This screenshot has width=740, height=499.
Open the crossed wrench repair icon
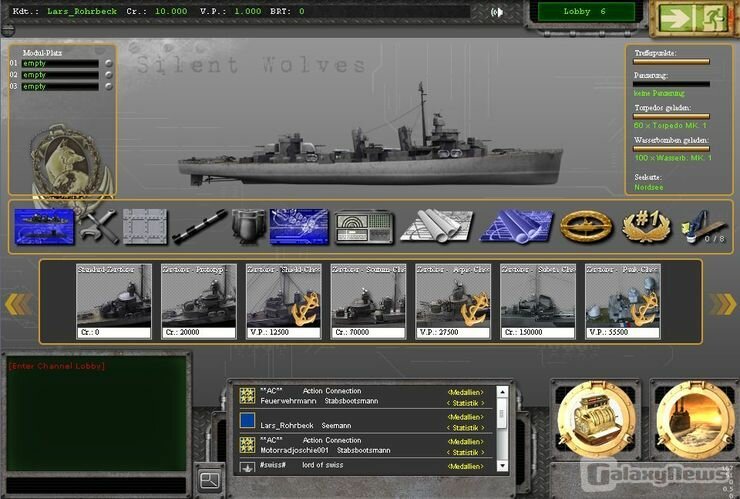click(97, 226)
